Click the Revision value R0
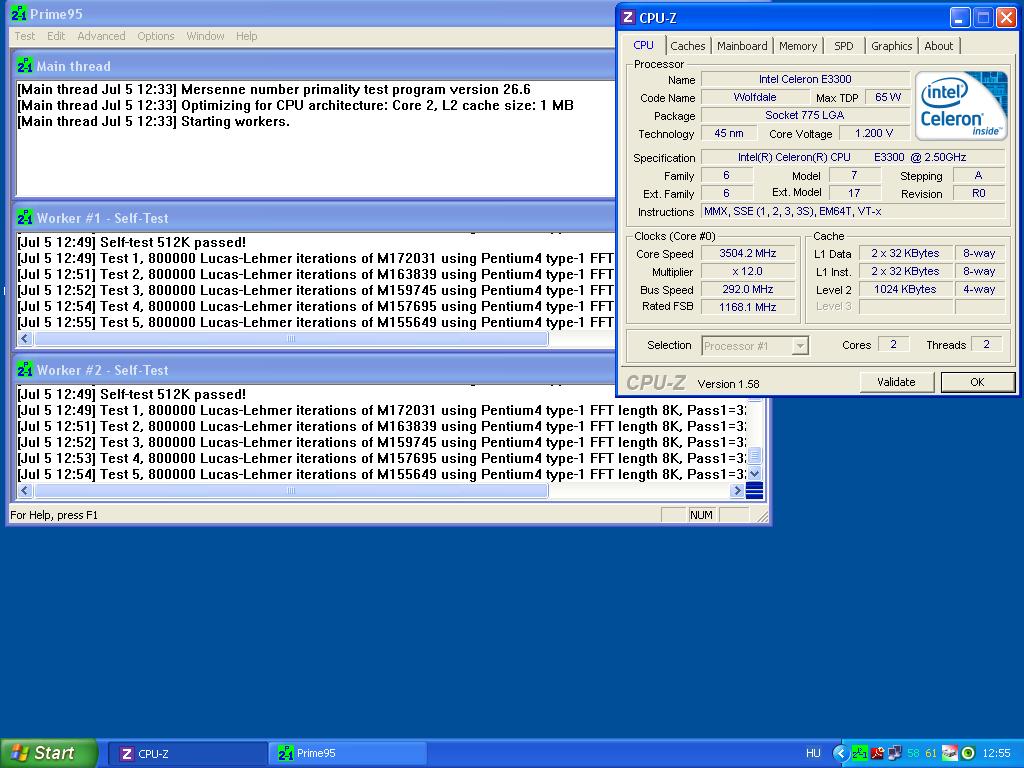1024x768 pixels. 978,193
